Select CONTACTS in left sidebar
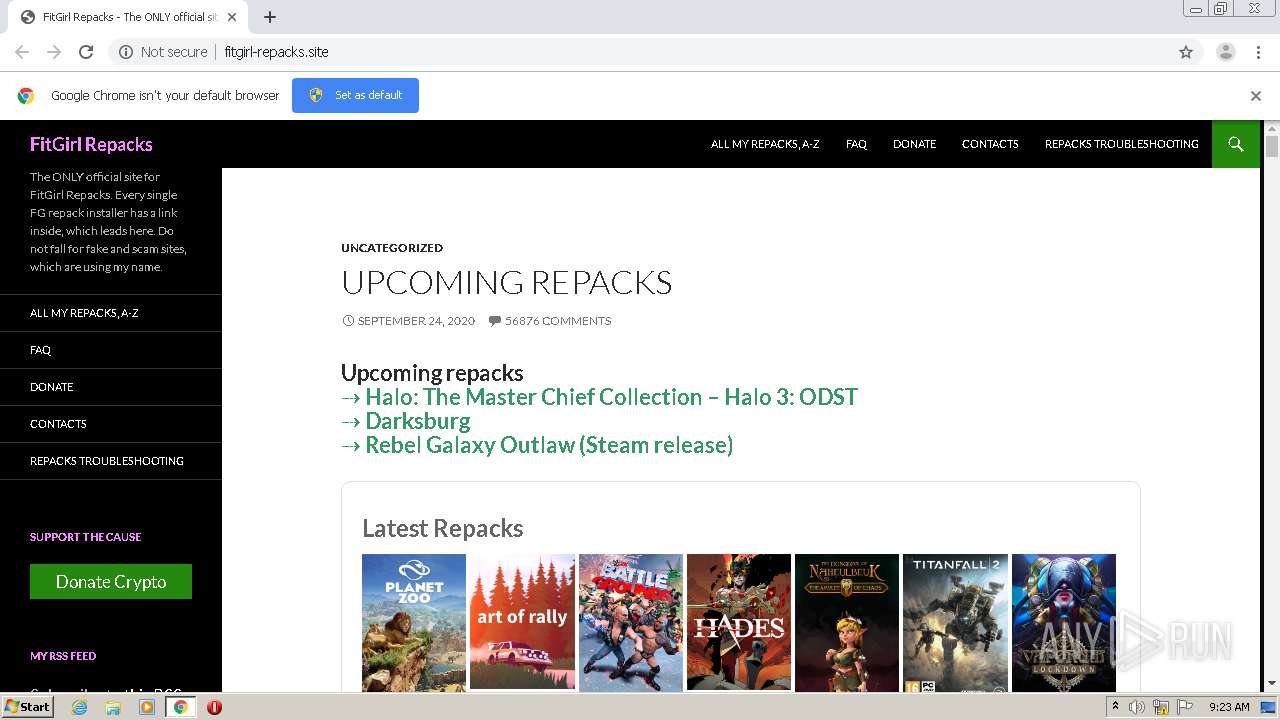This screenshot has height=720, width=1280. (58, 424)
